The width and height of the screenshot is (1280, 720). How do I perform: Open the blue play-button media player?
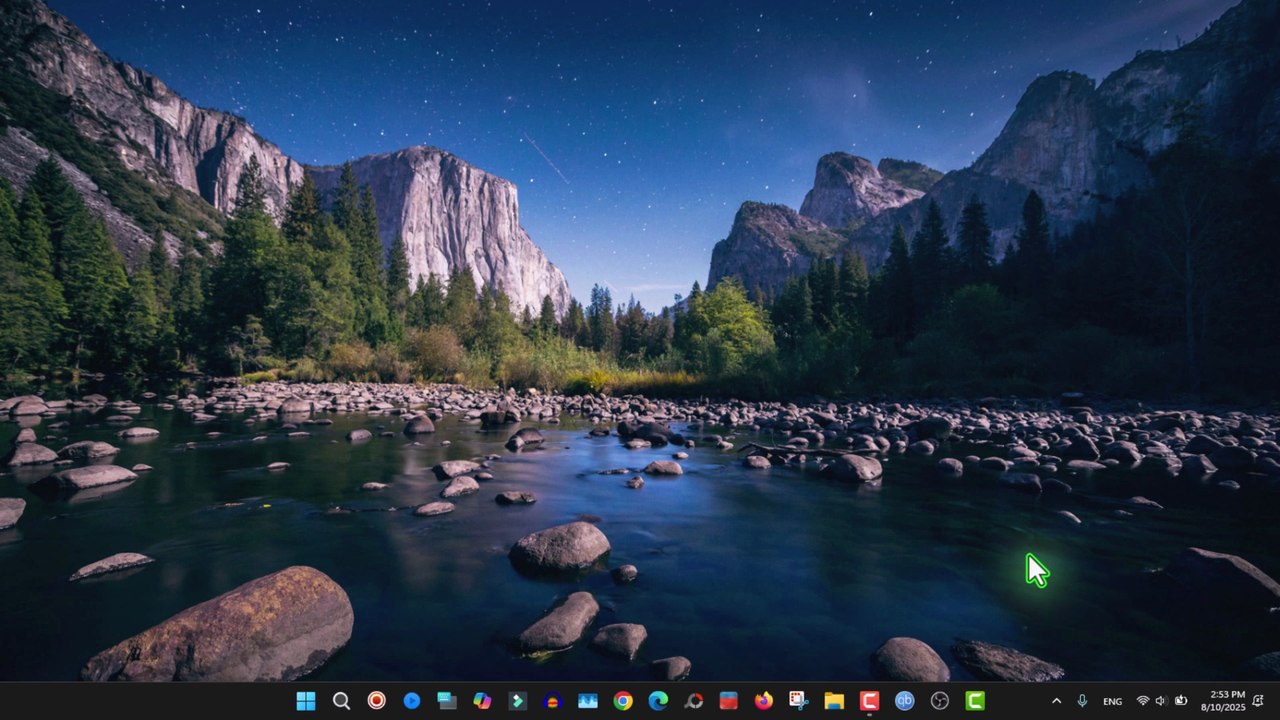pyautogui.click(x=411, y=701)
